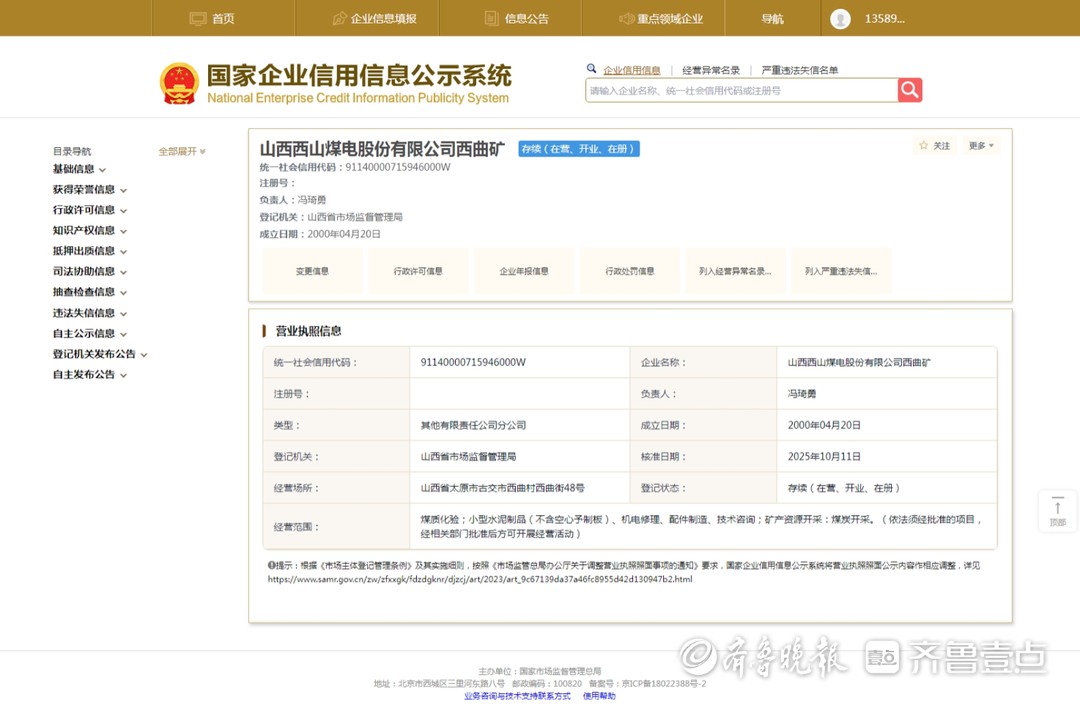The width and height of the screenshot is (1080, 714).
Task: Expand all sections via 全部展开
Action: tap(182, 151)
